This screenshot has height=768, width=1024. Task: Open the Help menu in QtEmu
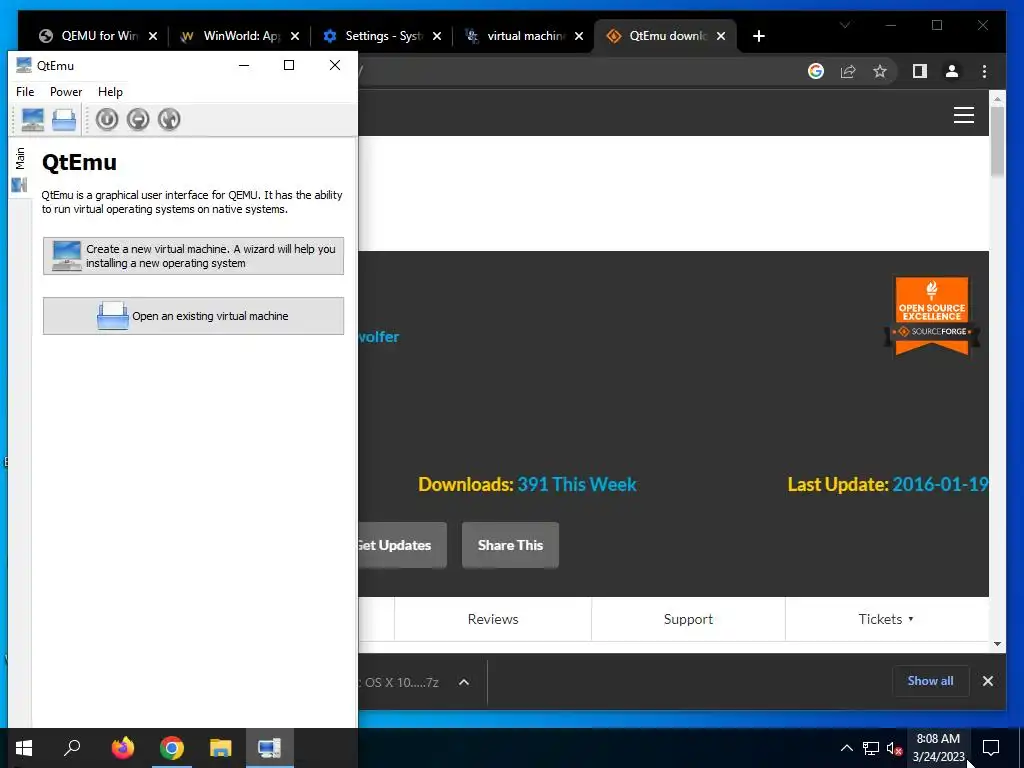click(x=110, y=92)
